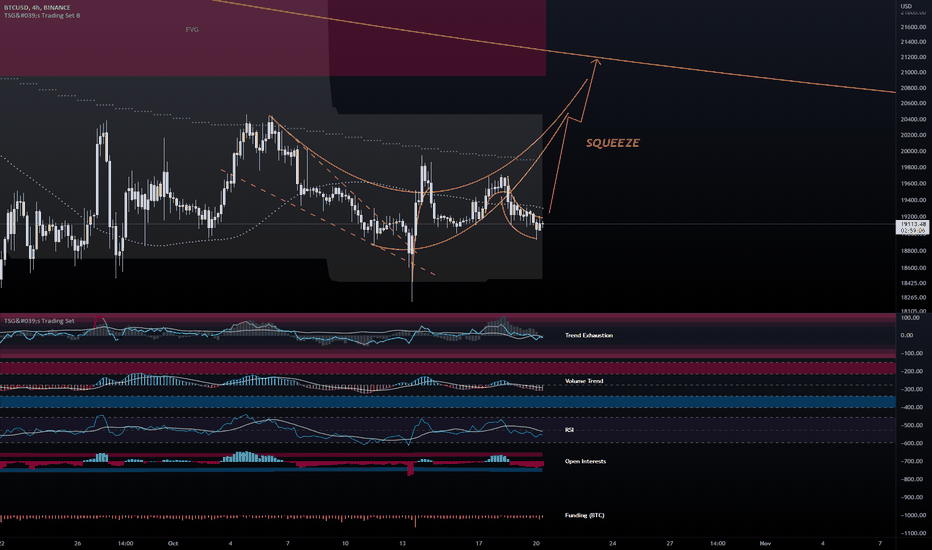
Task: Click the FVG label in the shaded zone
Action: coord(192,29)
